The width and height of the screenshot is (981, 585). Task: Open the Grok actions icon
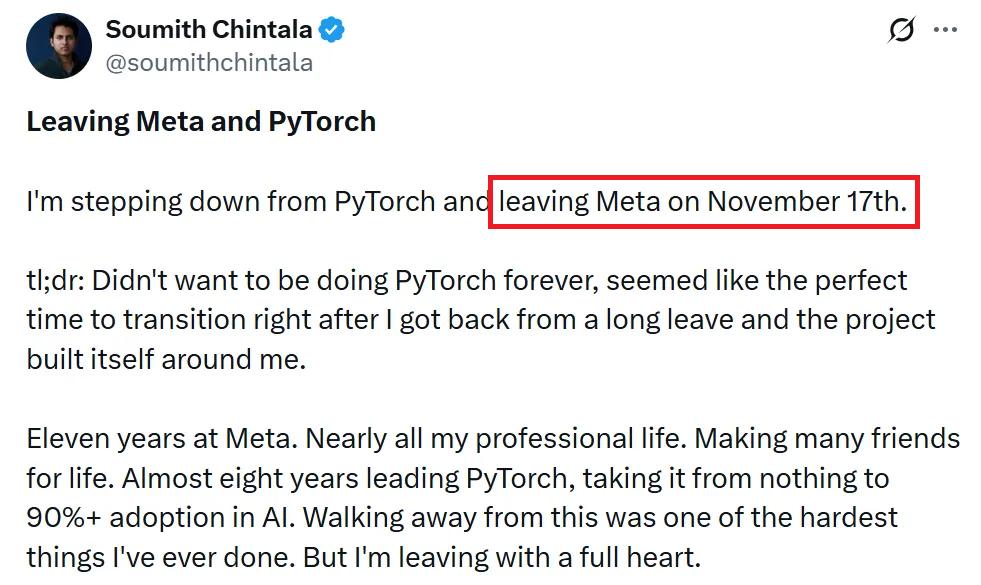tap(901, 30)
